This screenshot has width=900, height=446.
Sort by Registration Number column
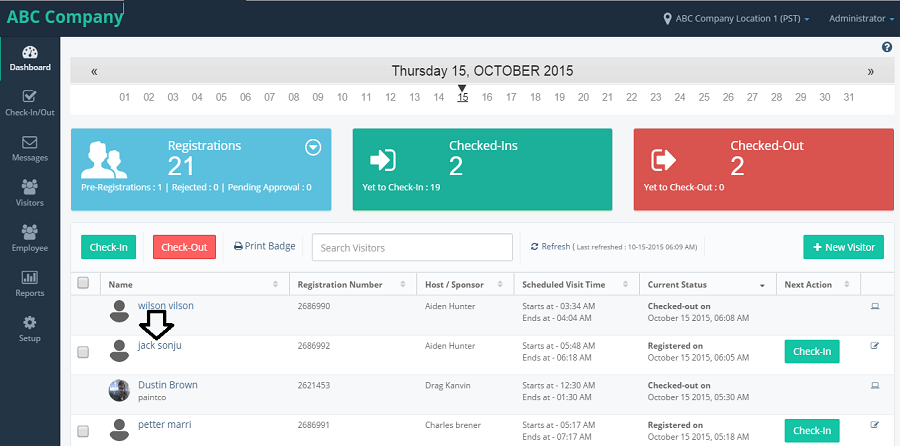click(x=353, y=284)
